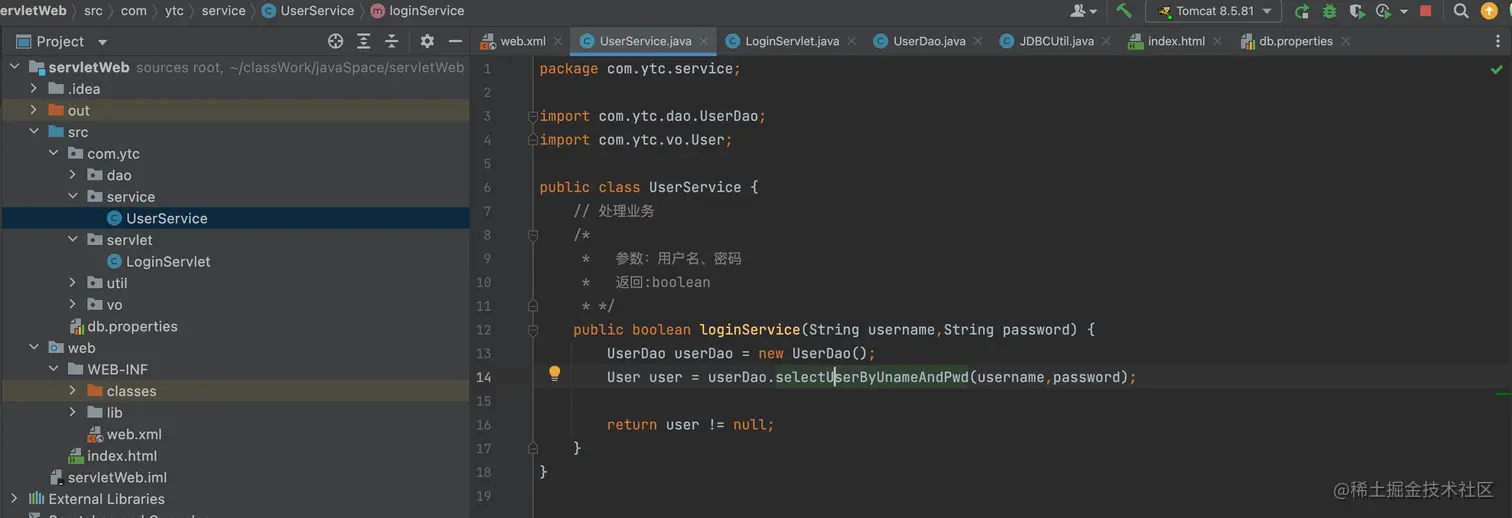Select LoginServlet in project tree
The width and height of the screenshot is (1512, 518).
point(235,261)
